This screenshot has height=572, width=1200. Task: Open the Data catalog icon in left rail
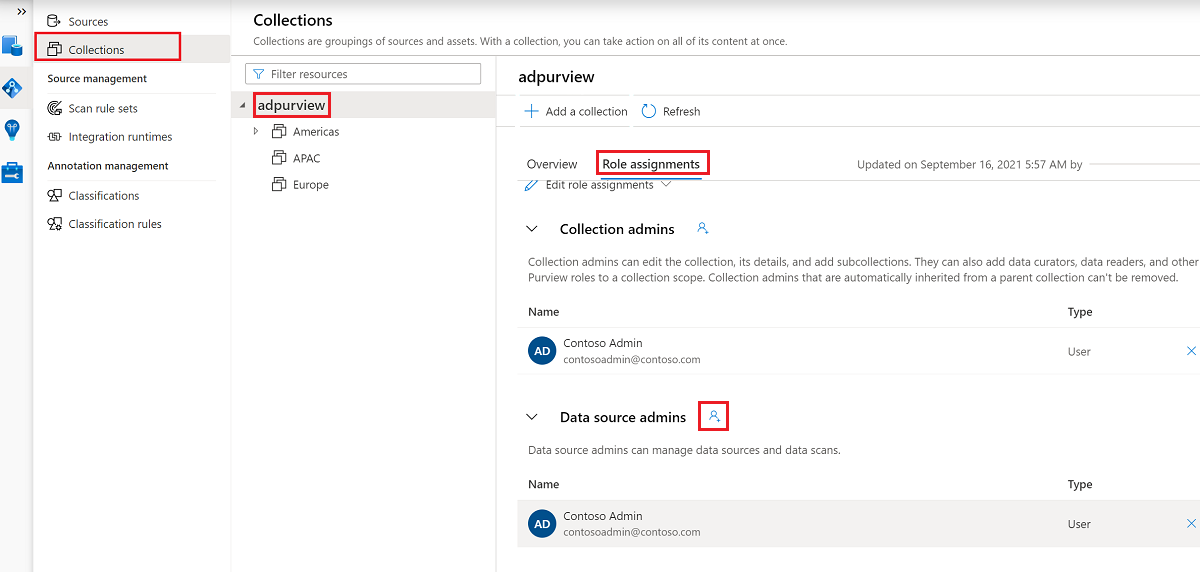[x=12, y=45]
